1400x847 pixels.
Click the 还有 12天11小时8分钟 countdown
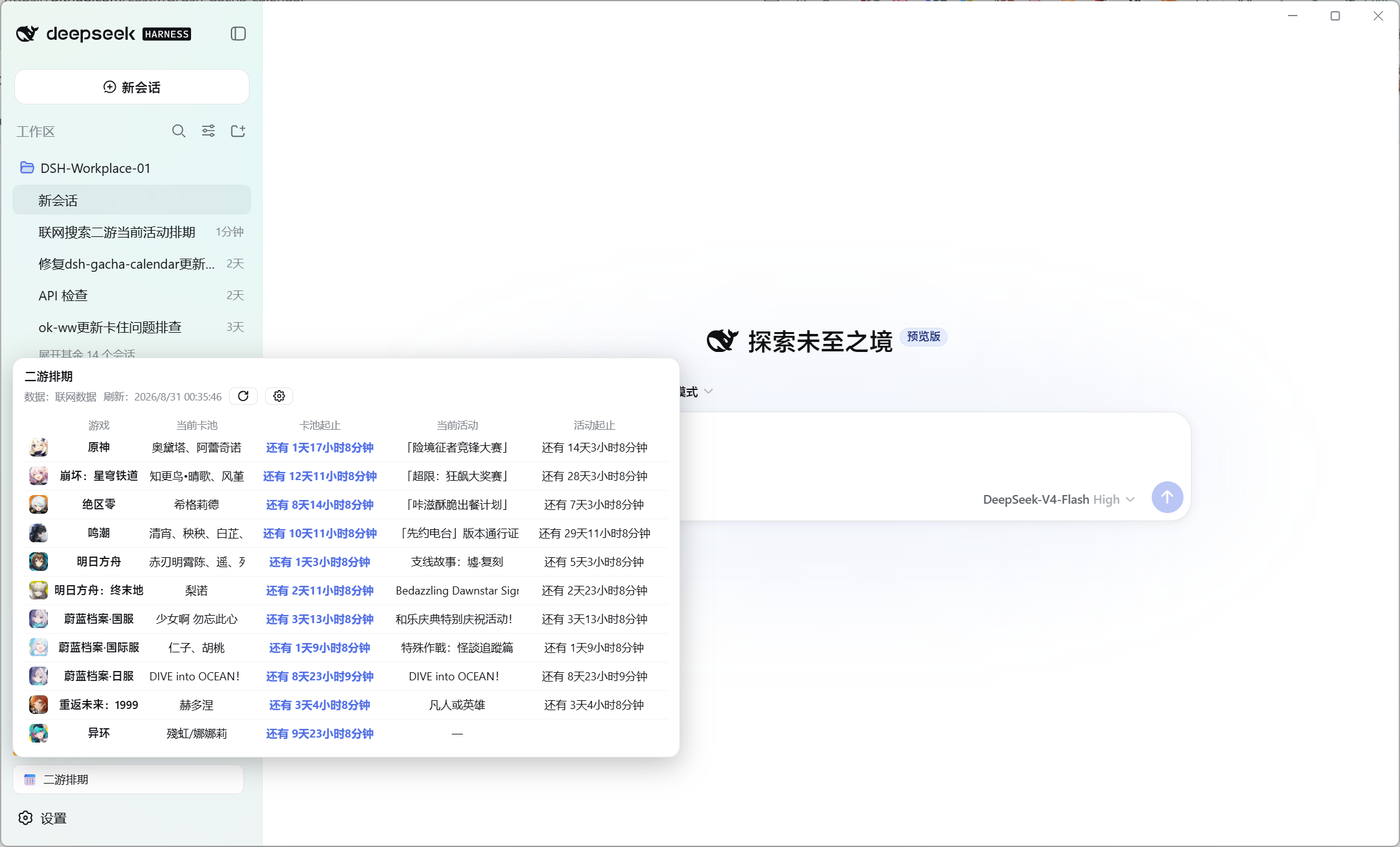pos(320,476)
